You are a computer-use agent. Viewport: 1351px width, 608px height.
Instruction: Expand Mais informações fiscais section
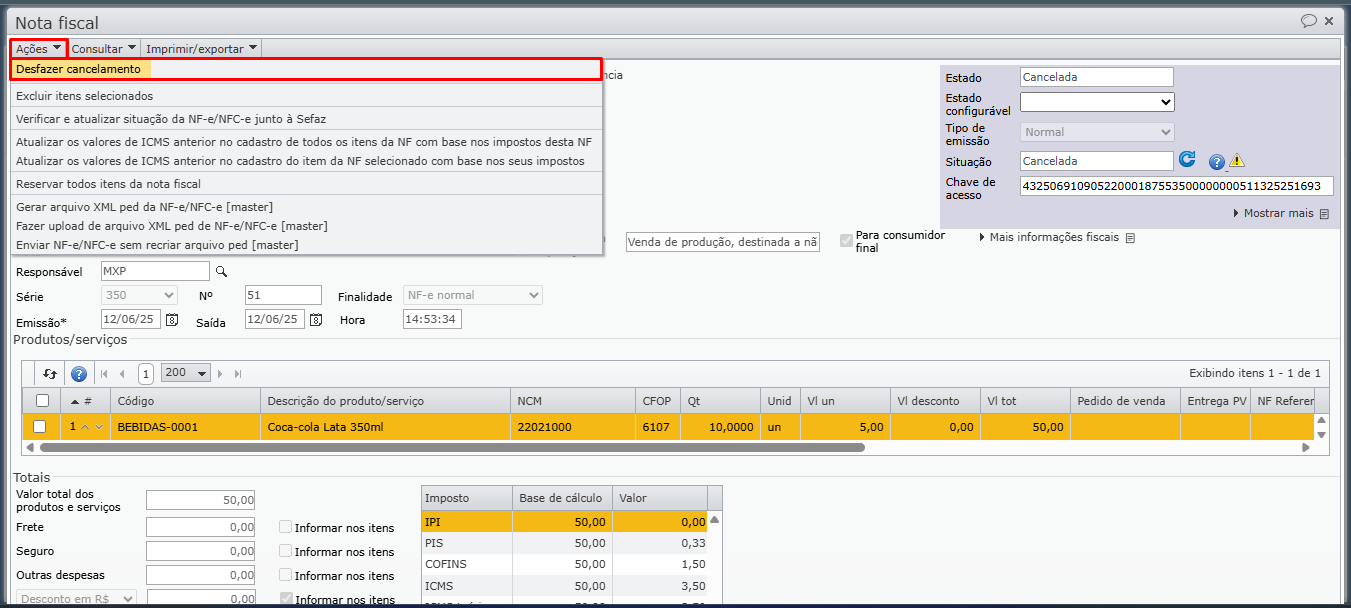pyautogui.click(x=1050, y=238)
